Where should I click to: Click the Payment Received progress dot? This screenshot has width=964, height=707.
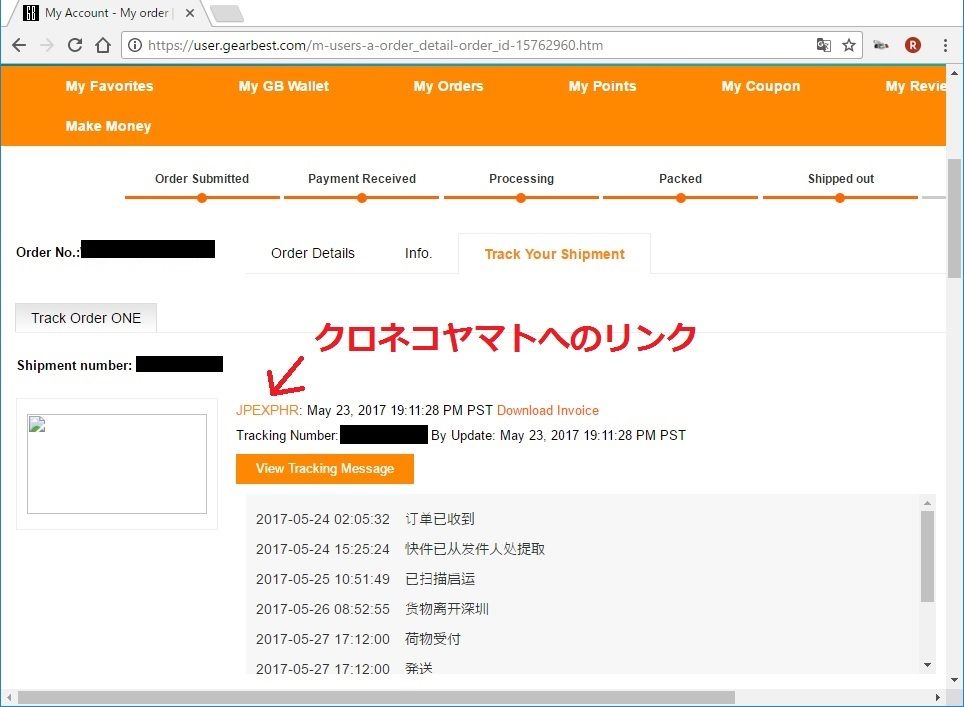coord(362,198)
